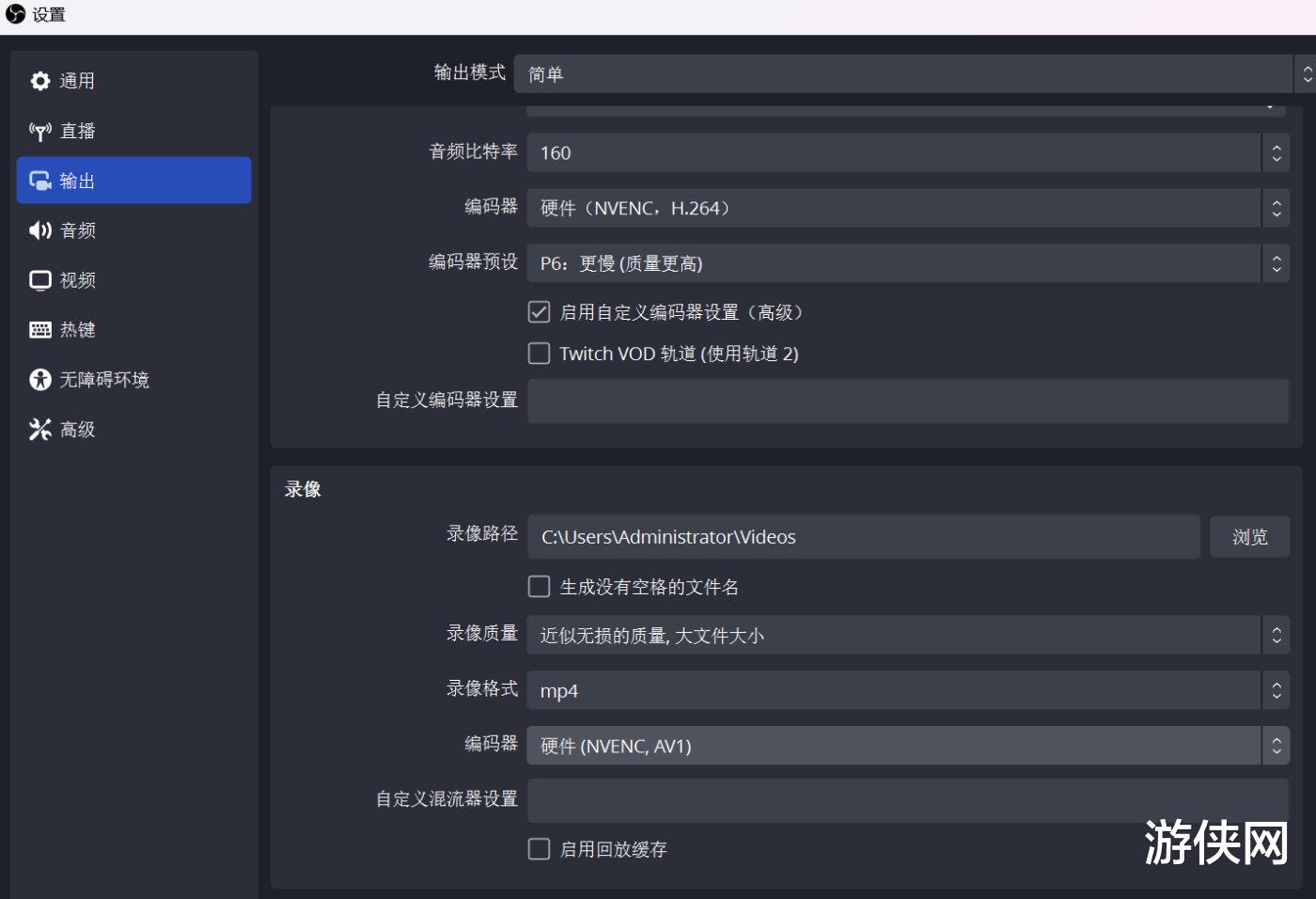This screenshot has height=899, width=1316.
Task: Click the 音频 speaker icon in sidebar
Action: tap(39, 230)
